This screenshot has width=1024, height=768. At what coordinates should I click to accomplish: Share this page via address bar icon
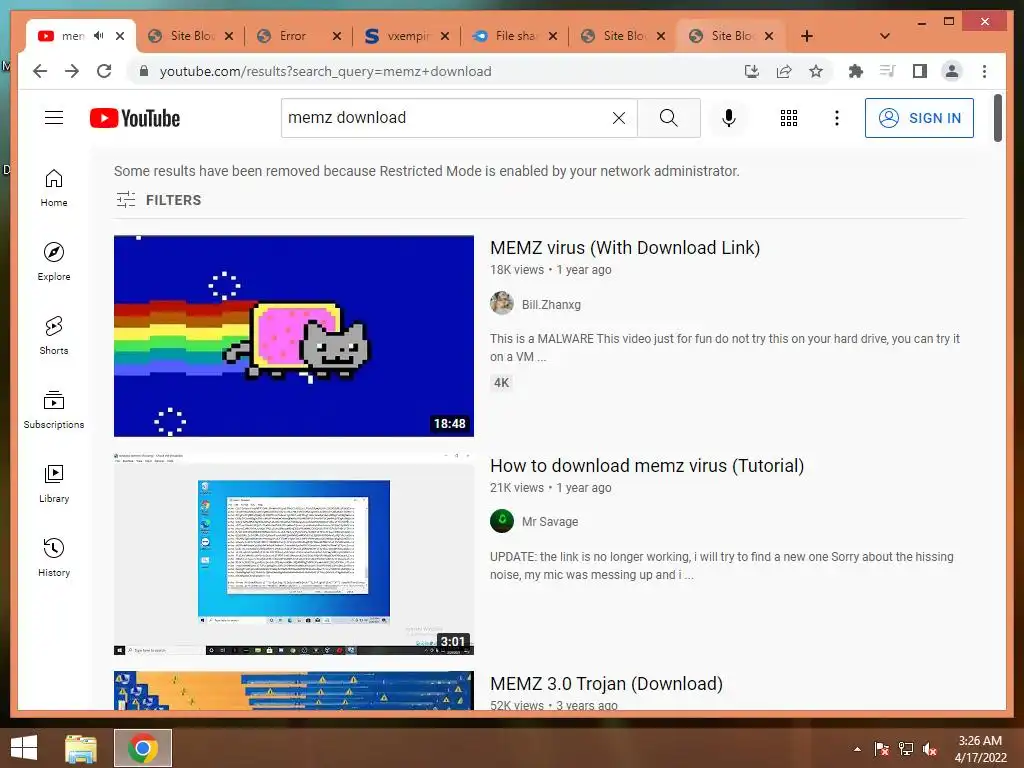784,71
